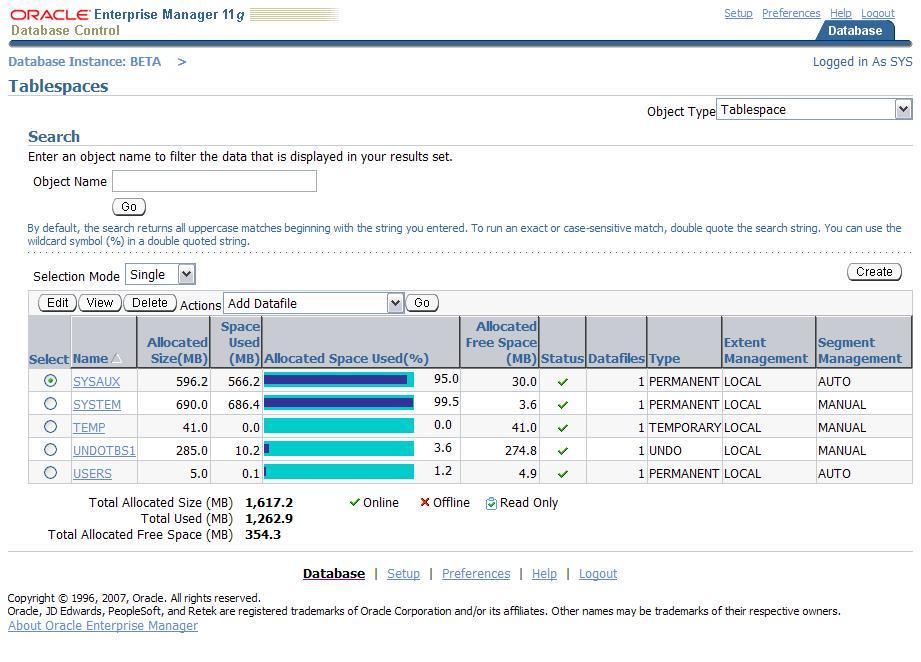Open Preferences in the top header

(790, 13)
